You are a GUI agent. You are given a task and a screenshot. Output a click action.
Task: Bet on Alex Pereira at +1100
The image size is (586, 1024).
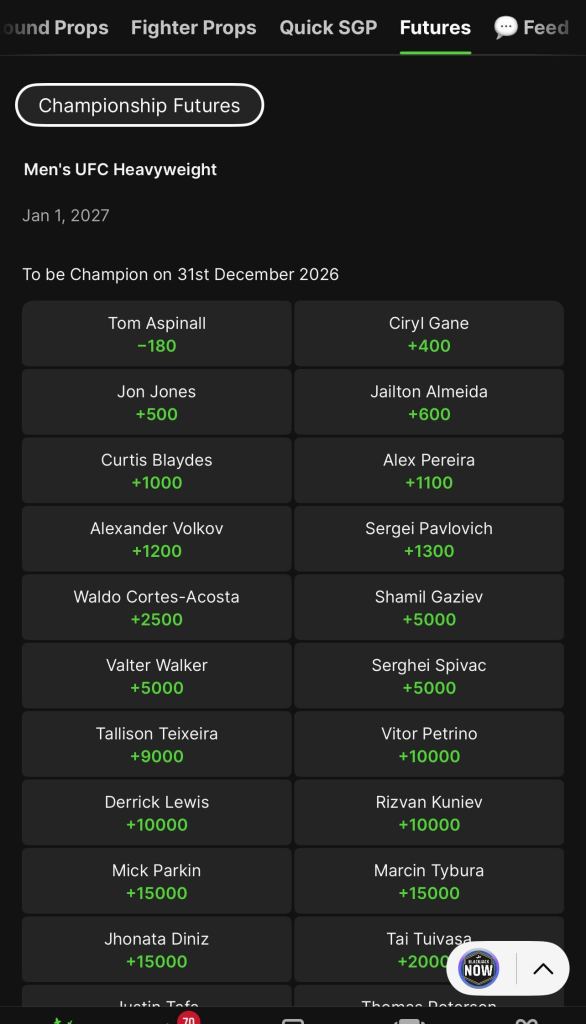(x=429, y=471)
